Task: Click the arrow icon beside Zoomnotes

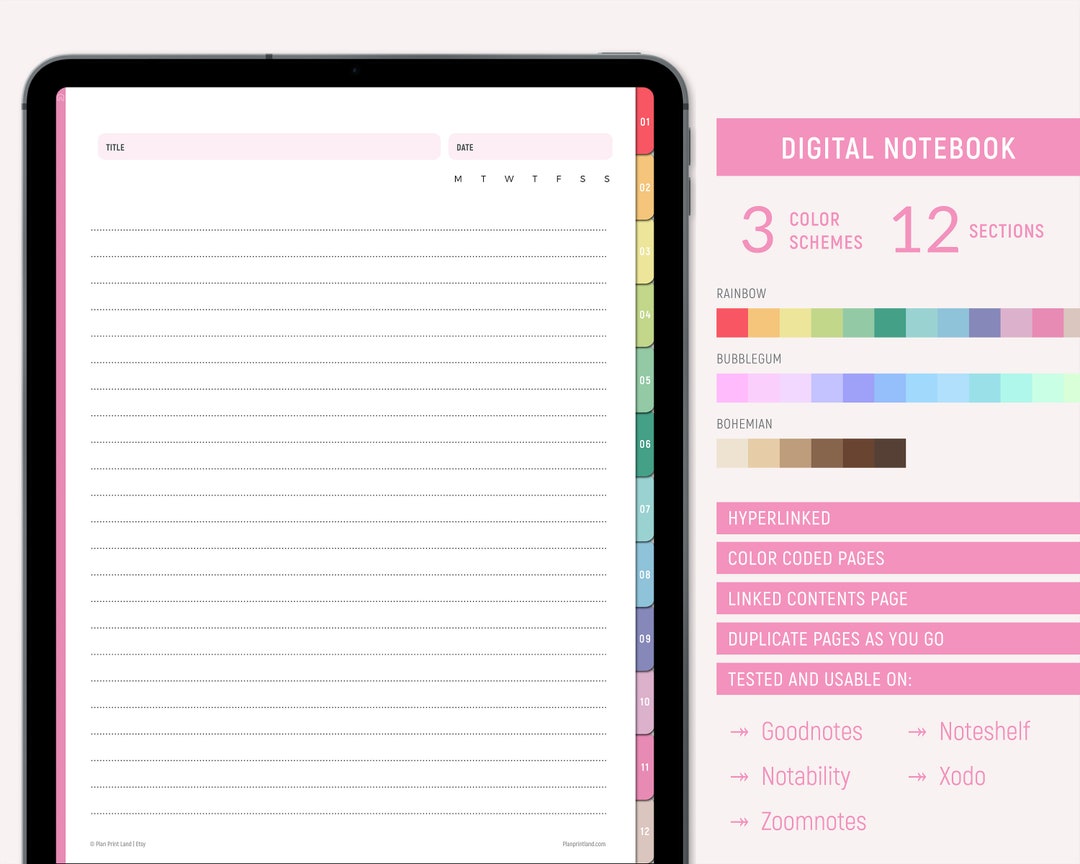Action: click(741, 821)
